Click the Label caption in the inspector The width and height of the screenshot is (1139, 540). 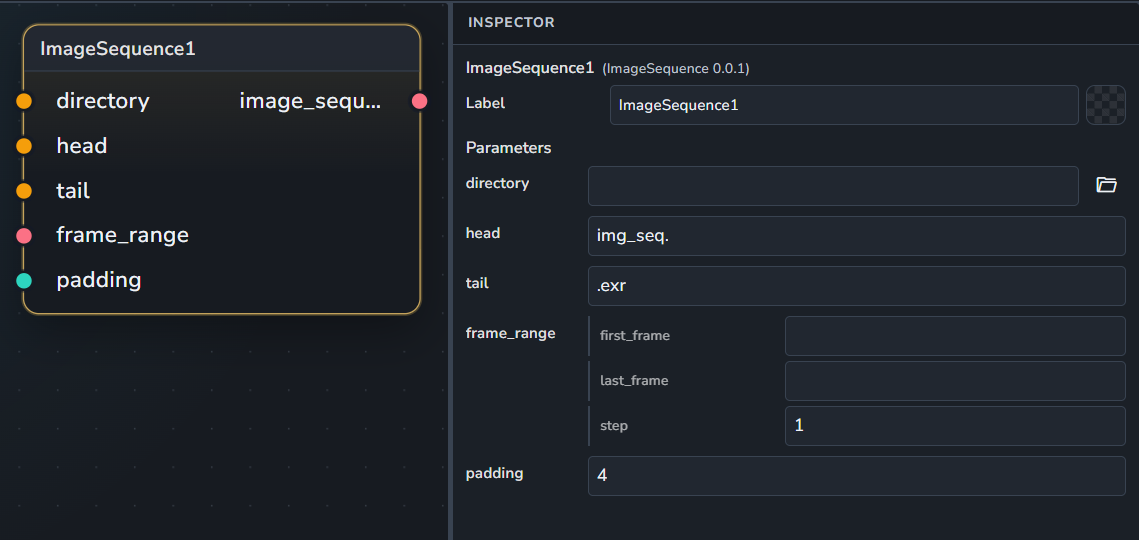485,103
